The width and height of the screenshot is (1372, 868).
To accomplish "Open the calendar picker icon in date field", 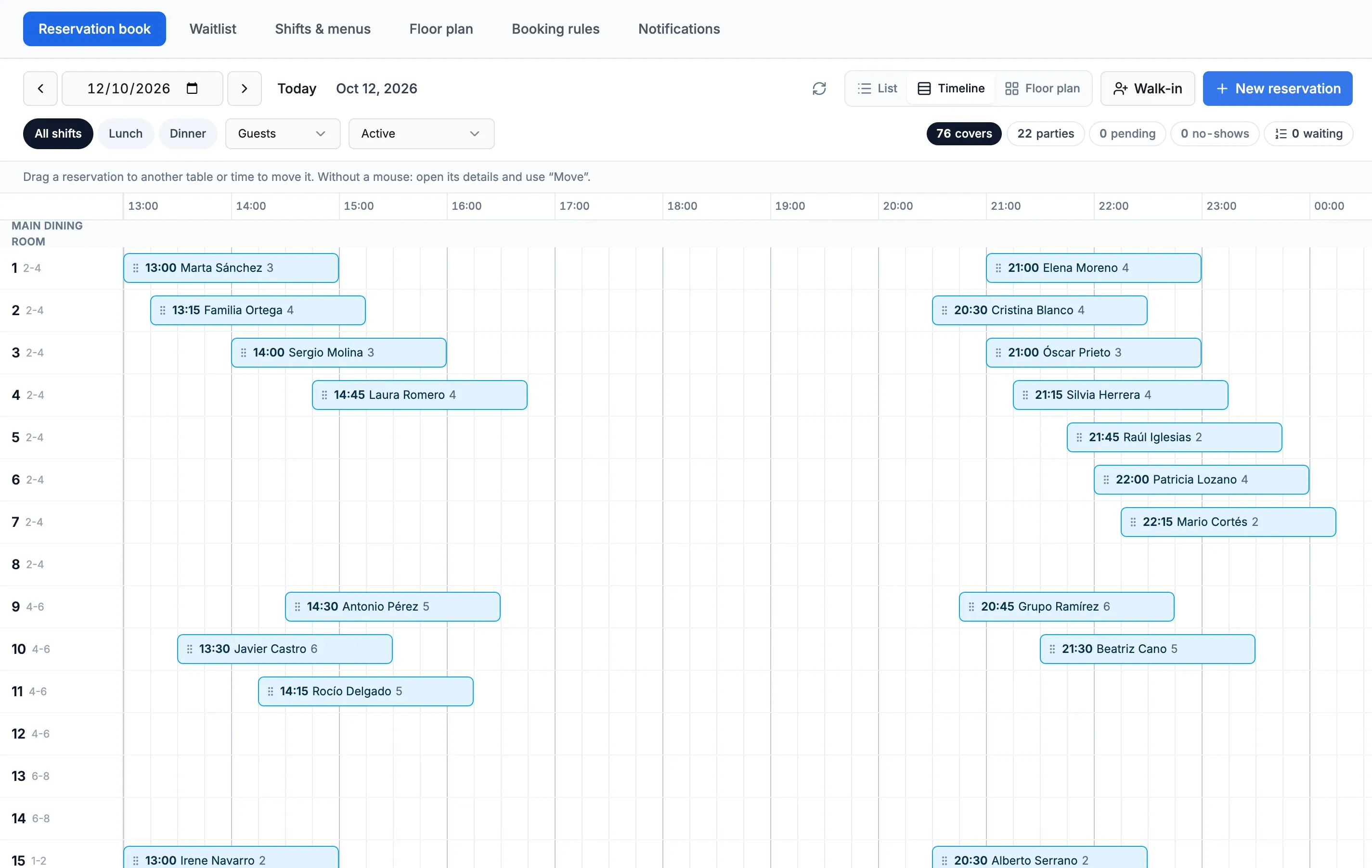I will (192, 88).
